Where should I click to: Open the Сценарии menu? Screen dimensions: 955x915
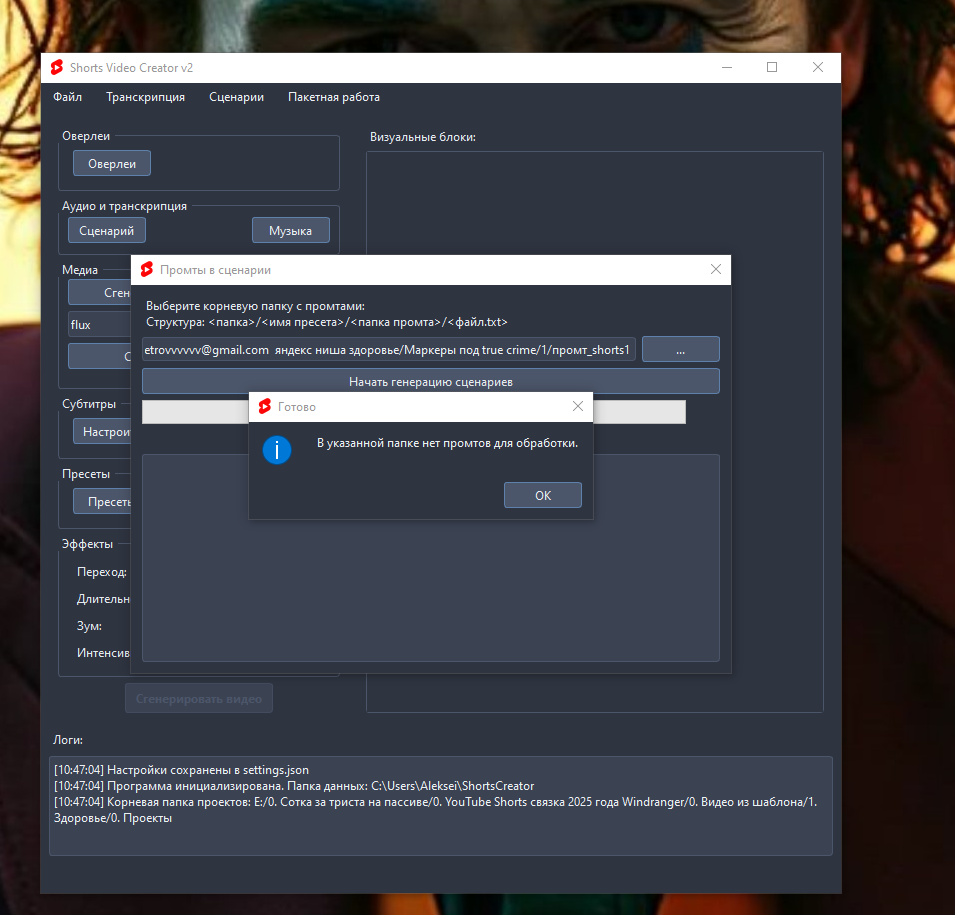coord(236,97)
